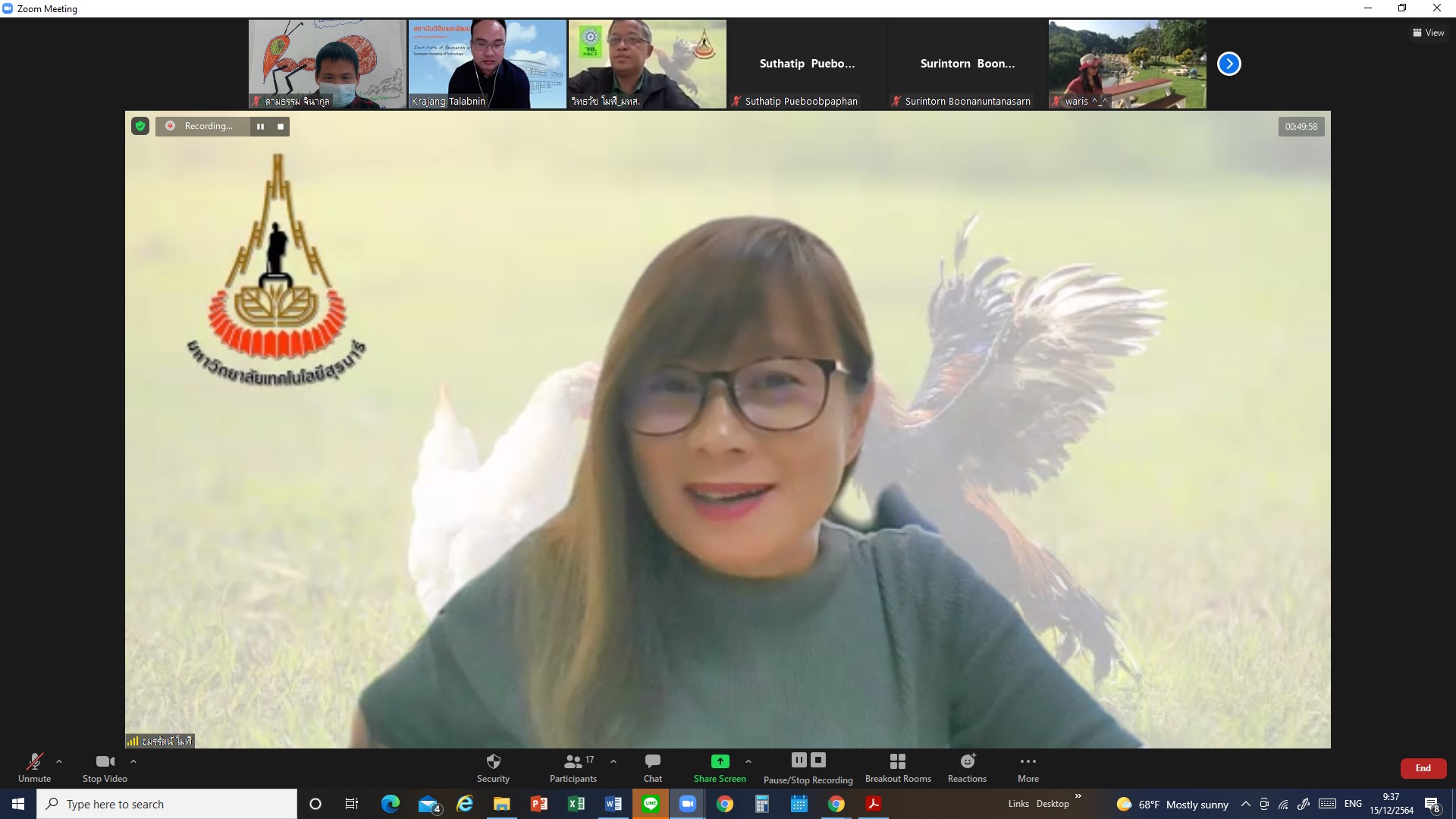Open the Reactions menu
Viewport: 1456px width, 819px height.
pyautogui.click(x=967, y=767)
